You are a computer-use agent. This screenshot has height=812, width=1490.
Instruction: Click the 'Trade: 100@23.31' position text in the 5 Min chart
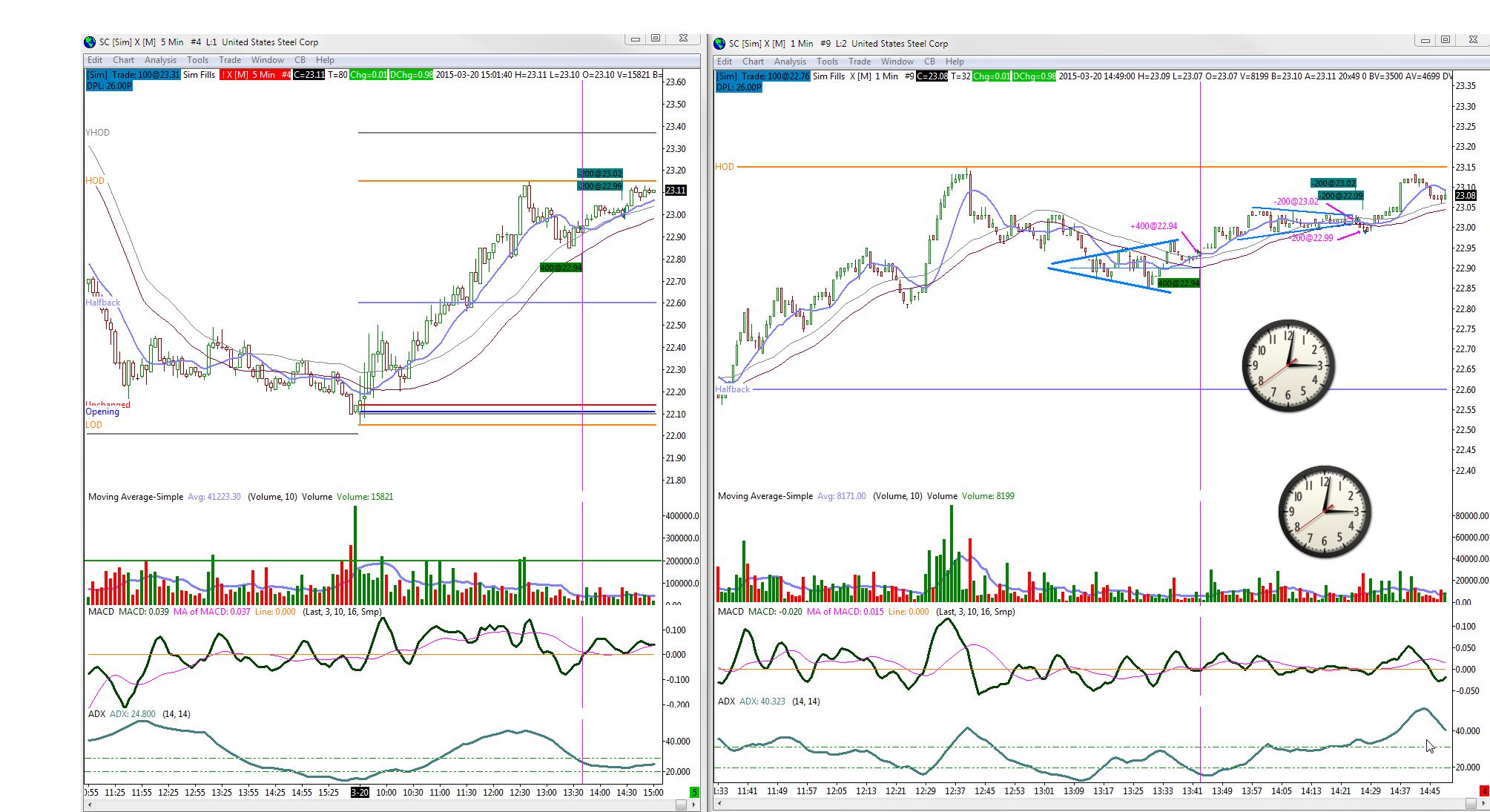coord(145,75)
